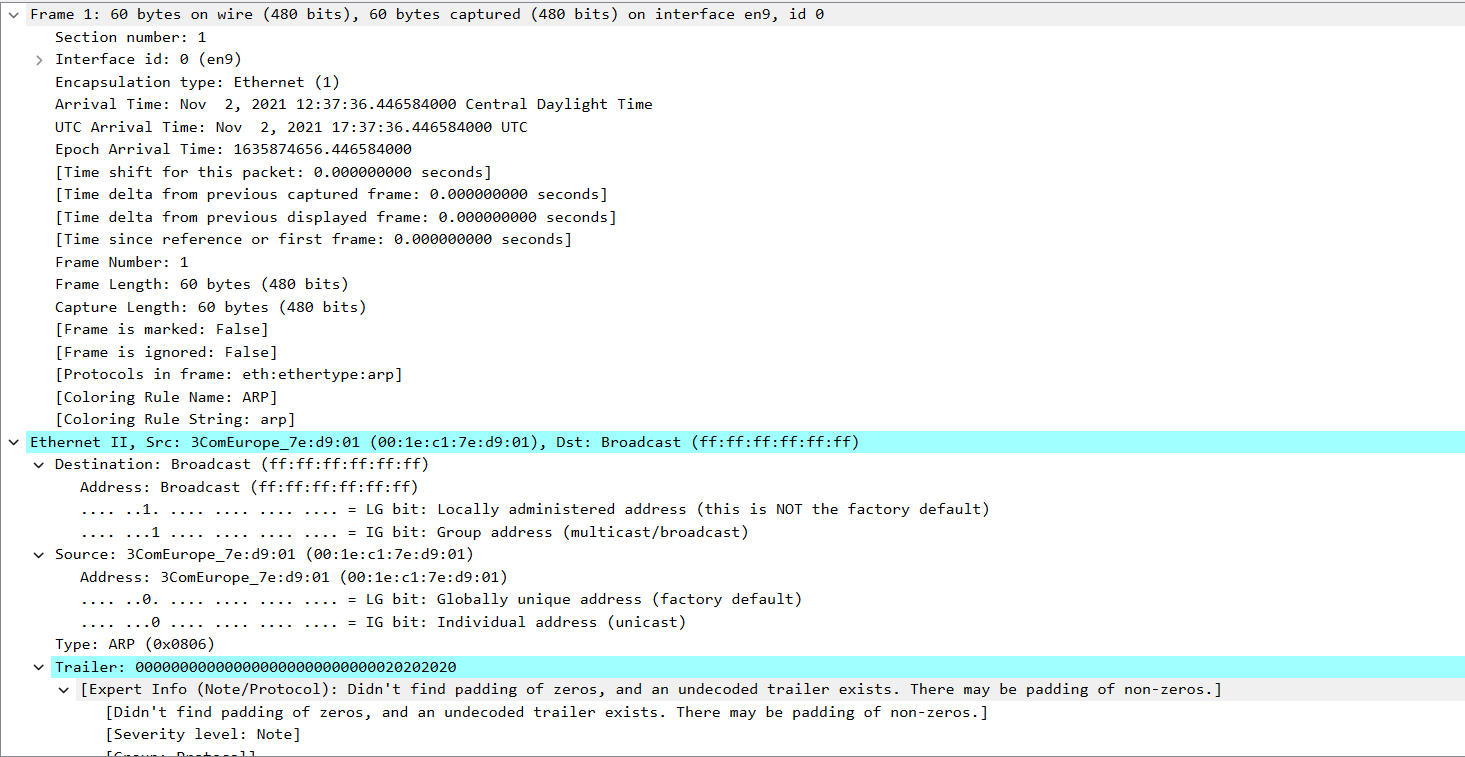Screen dimensions: 1465x757
Task: Collapse the Ethernet II section
Action: click(x=13, y=441)
